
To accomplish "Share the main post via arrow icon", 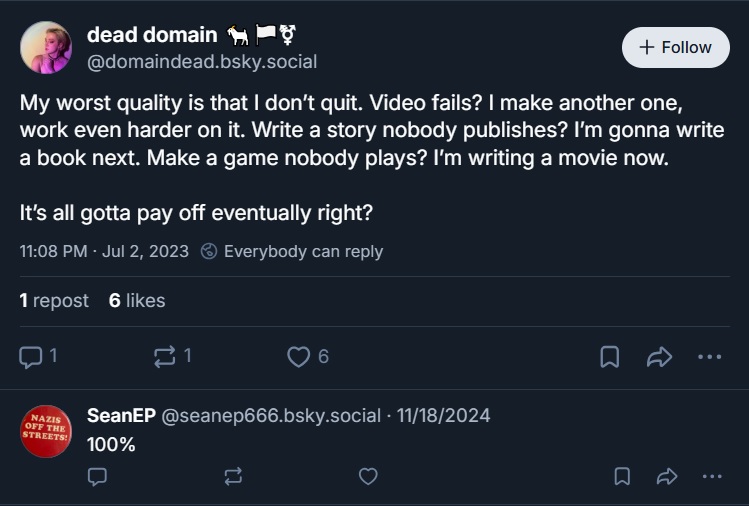I will pyautogui.click(x=659, y=357).
